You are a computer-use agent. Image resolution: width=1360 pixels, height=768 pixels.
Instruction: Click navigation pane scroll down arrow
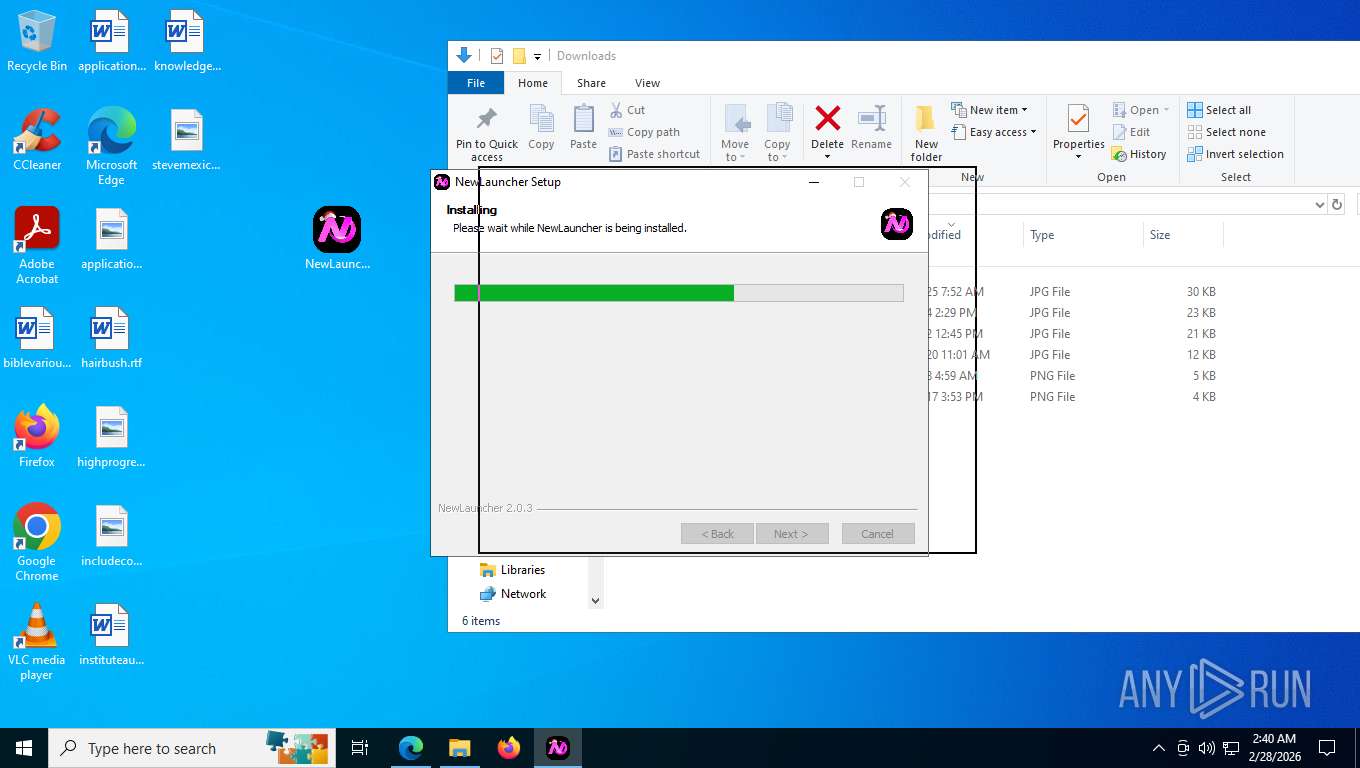[596, 601]
